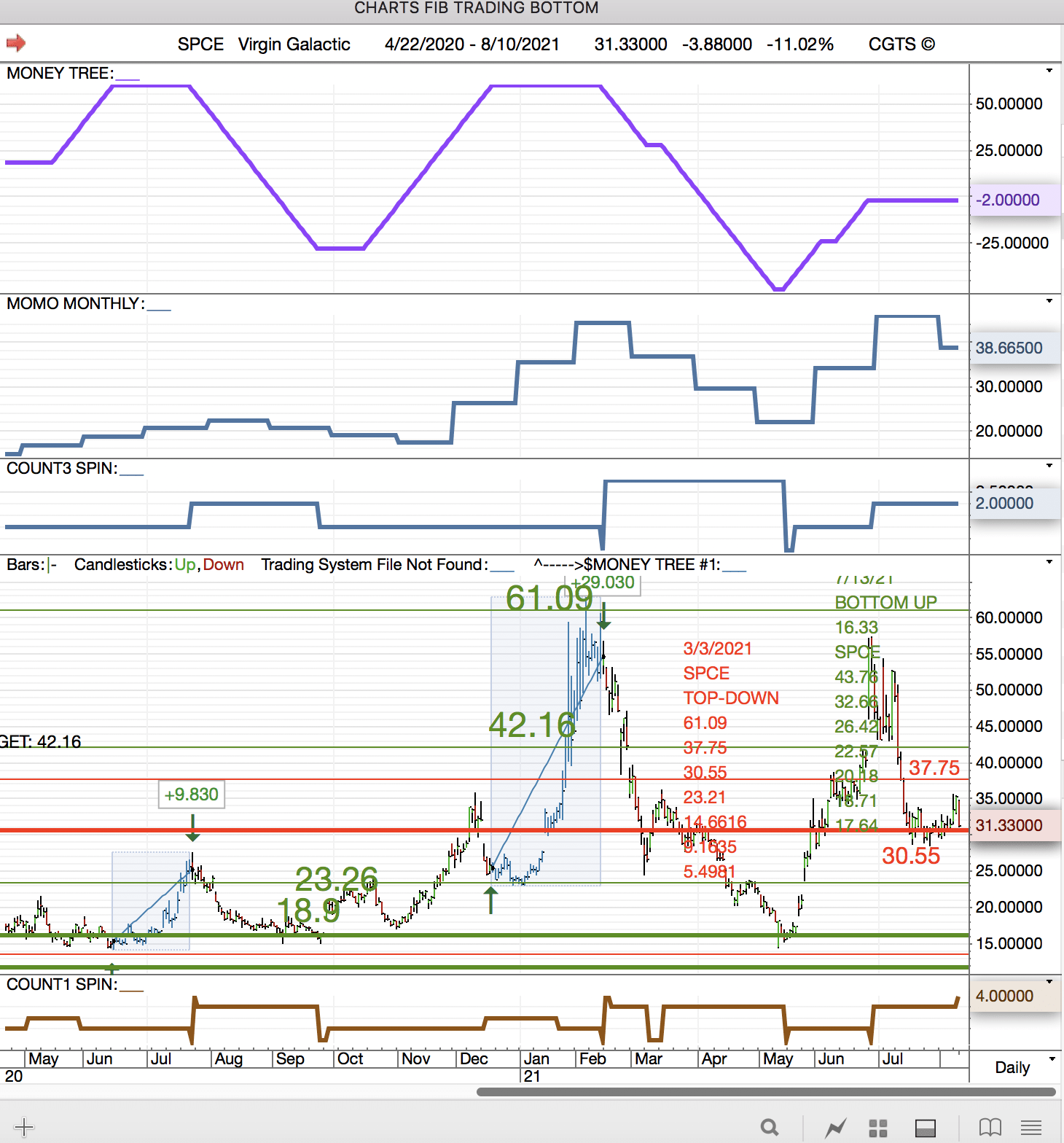Click the Apr month label on time axis
The image size is (1064, 1143).
point(714,1058)
